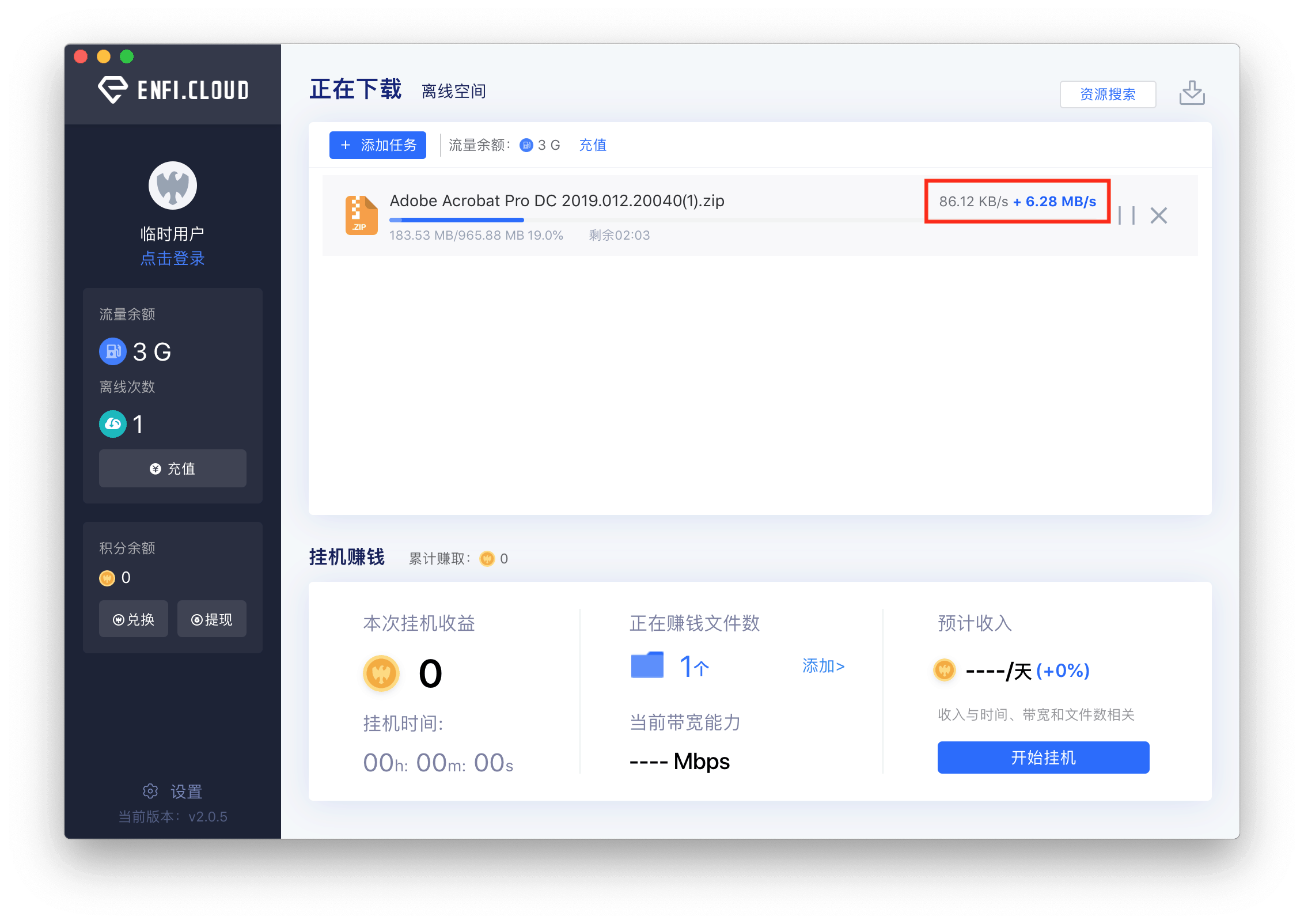Click the blue traffic balance icon in sidebar

pyautogui.click(x=113, y=351)
